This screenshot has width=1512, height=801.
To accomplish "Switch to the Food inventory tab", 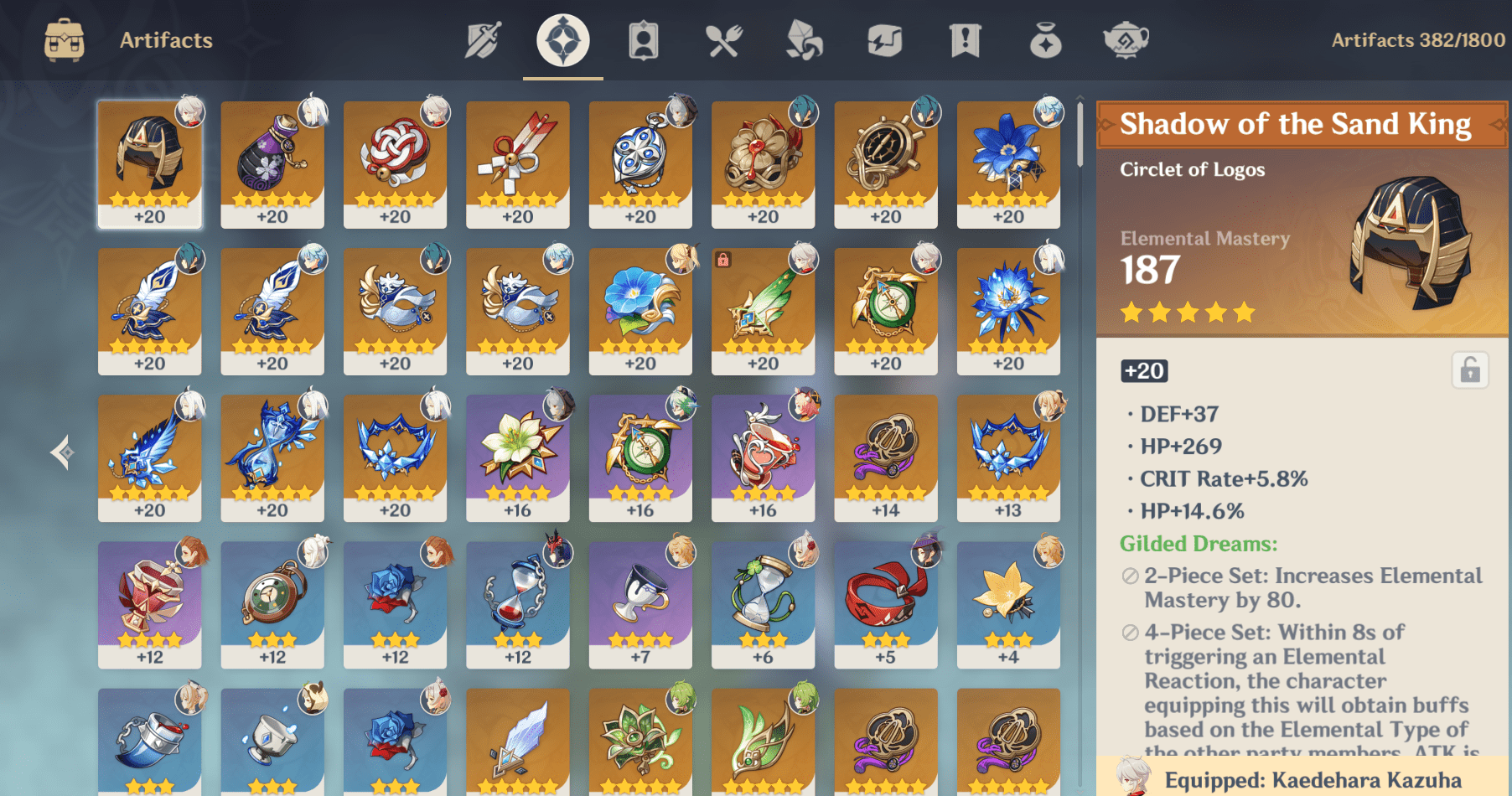I will [724, 40].
